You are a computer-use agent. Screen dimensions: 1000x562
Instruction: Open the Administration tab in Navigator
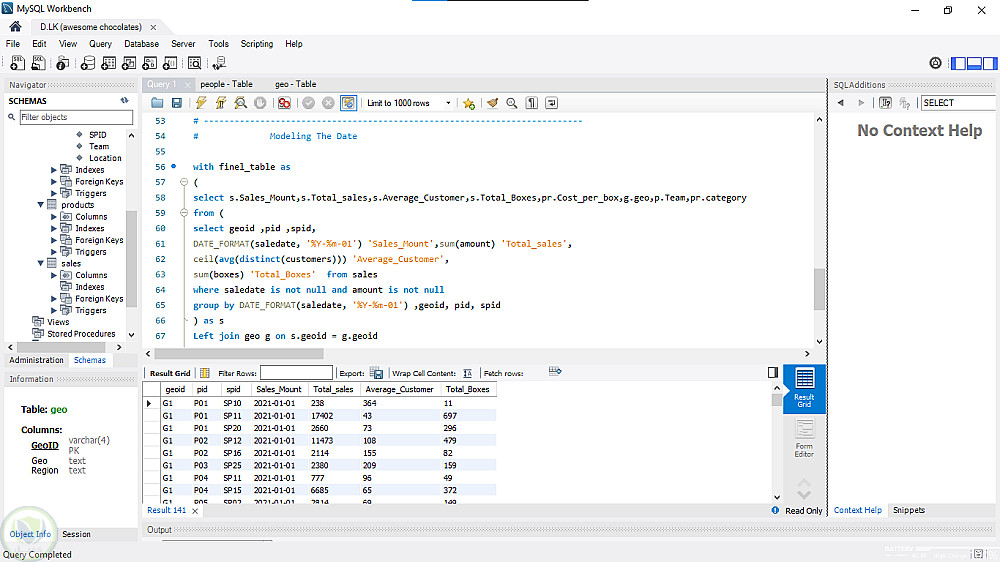tap(36, 360)
